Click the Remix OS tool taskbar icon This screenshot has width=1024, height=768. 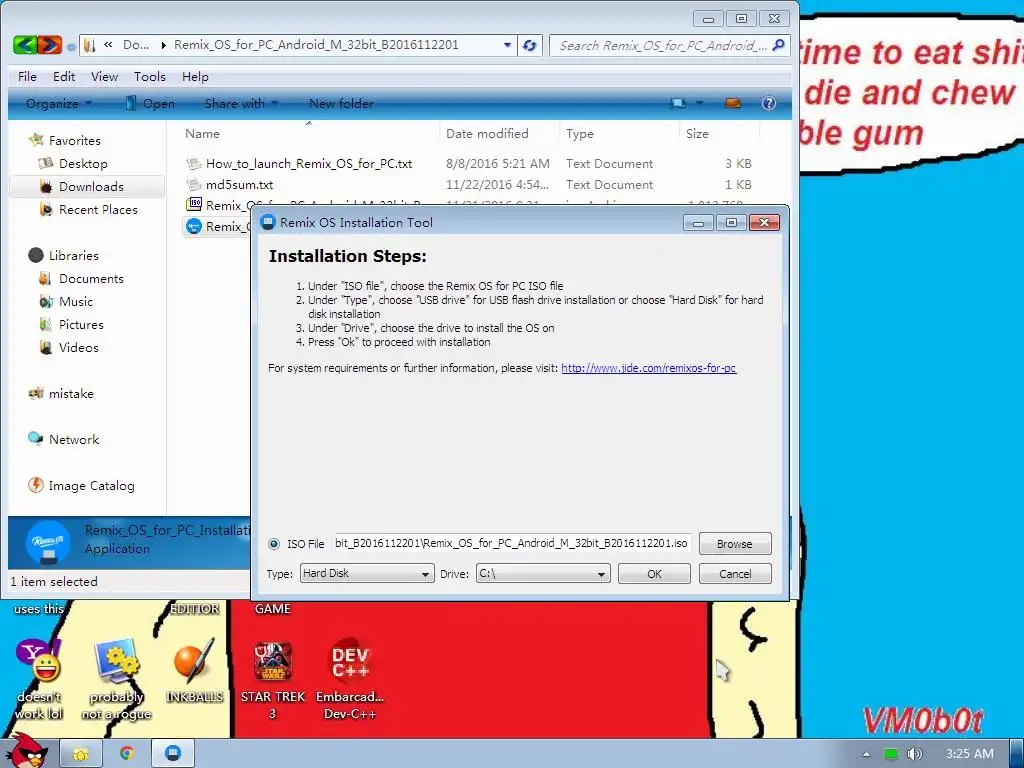172,754
